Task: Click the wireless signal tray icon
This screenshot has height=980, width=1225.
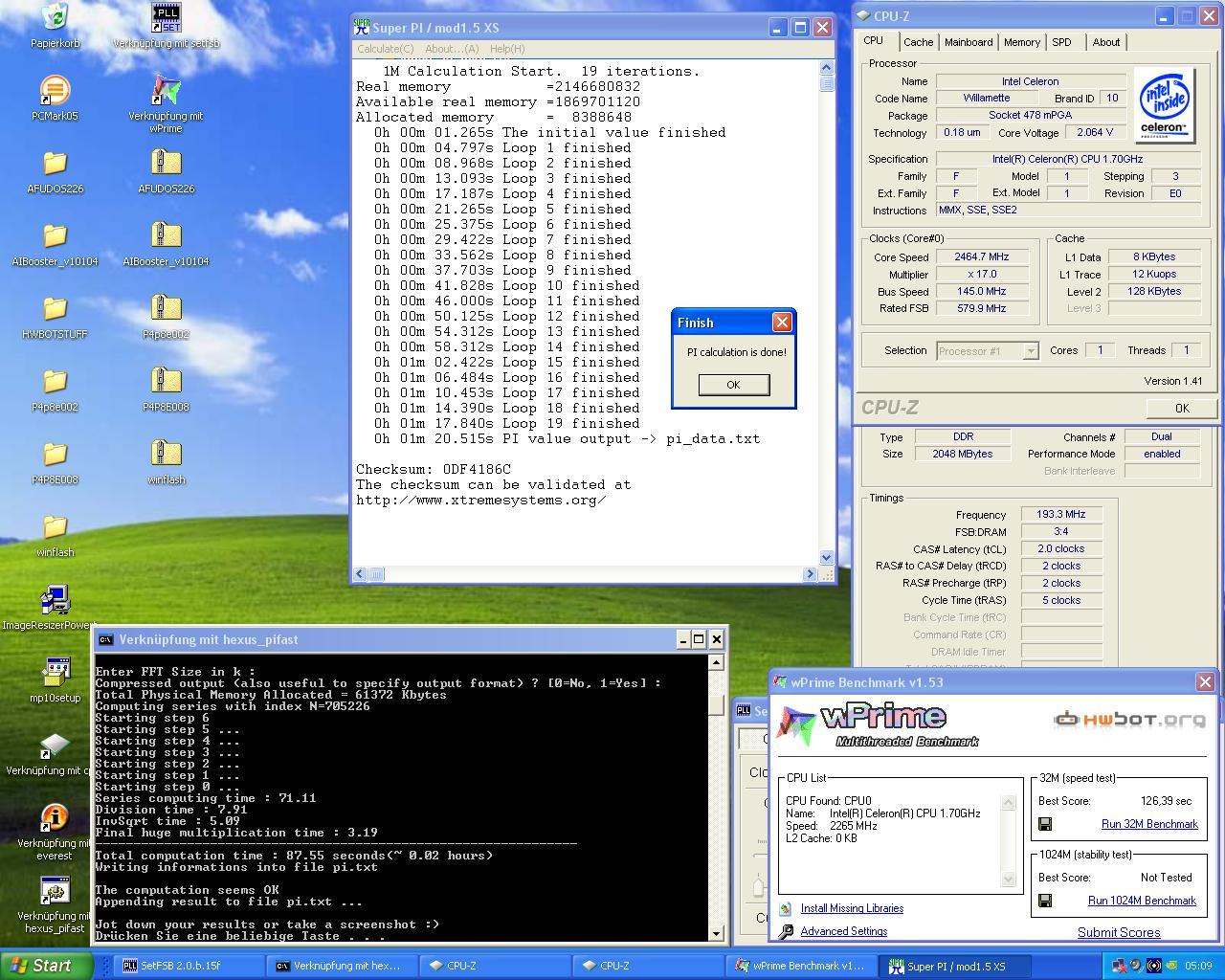Action: click(x=1153, y=966)
